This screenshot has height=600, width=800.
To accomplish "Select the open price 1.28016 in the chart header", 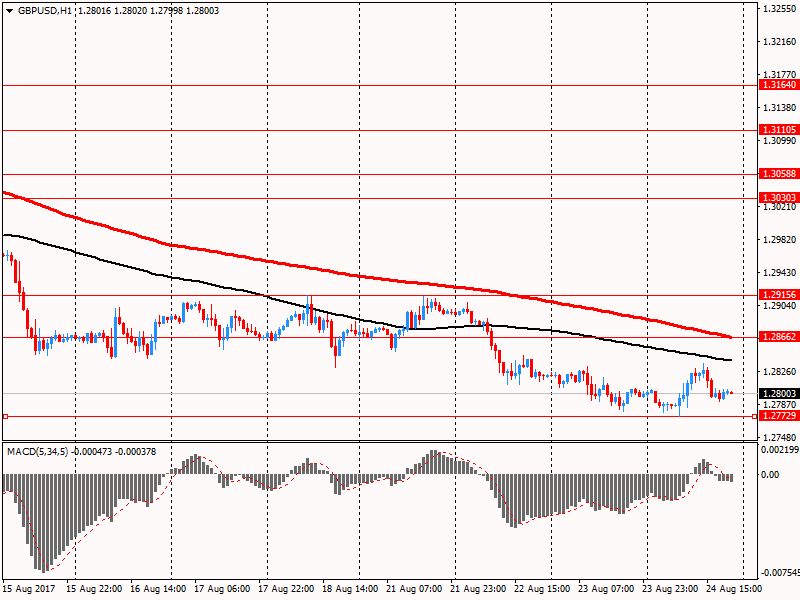I will [94, 11].
